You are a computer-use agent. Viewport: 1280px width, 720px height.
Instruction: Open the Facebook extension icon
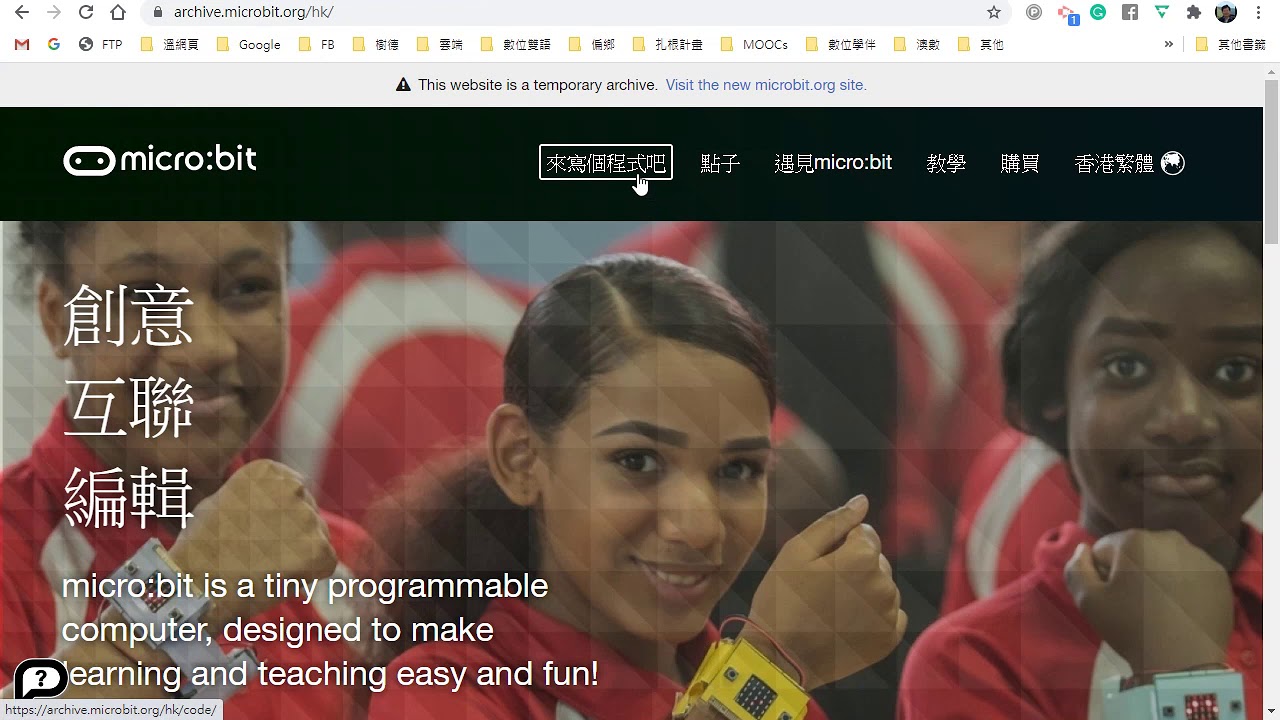pos(1130,13)
